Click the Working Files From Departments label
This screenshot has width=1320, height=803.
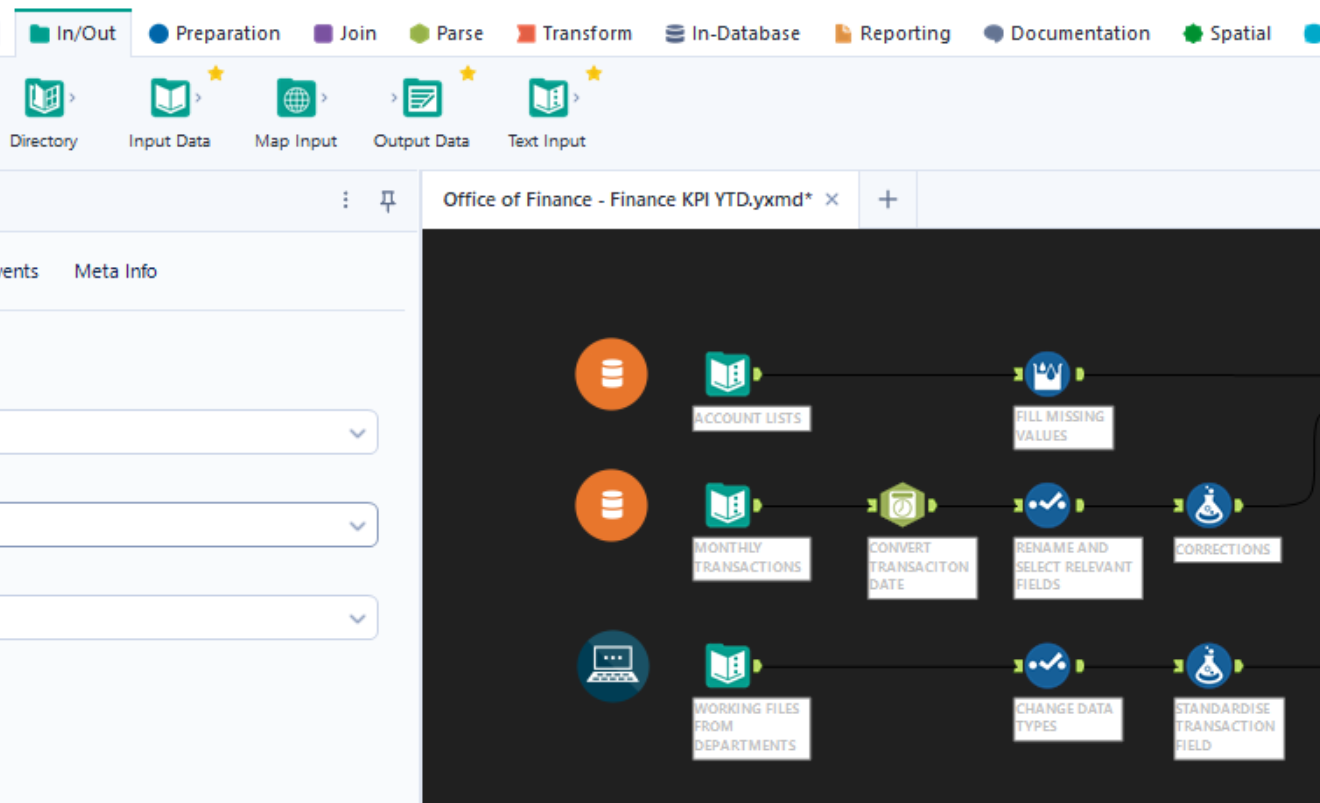tap(750, 727)
